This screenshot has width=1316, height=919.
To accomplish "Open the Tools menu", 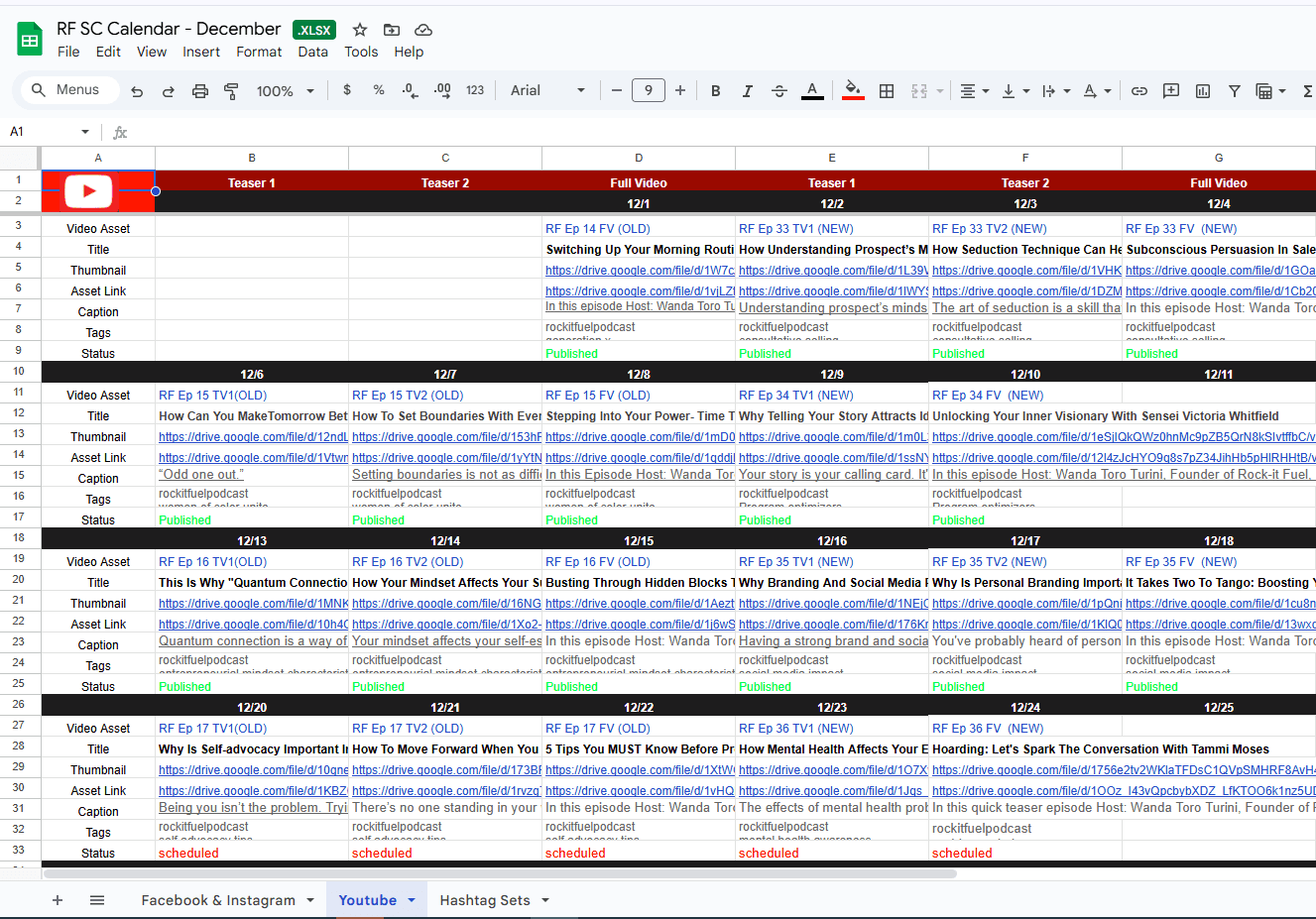I will coord(361,52).
